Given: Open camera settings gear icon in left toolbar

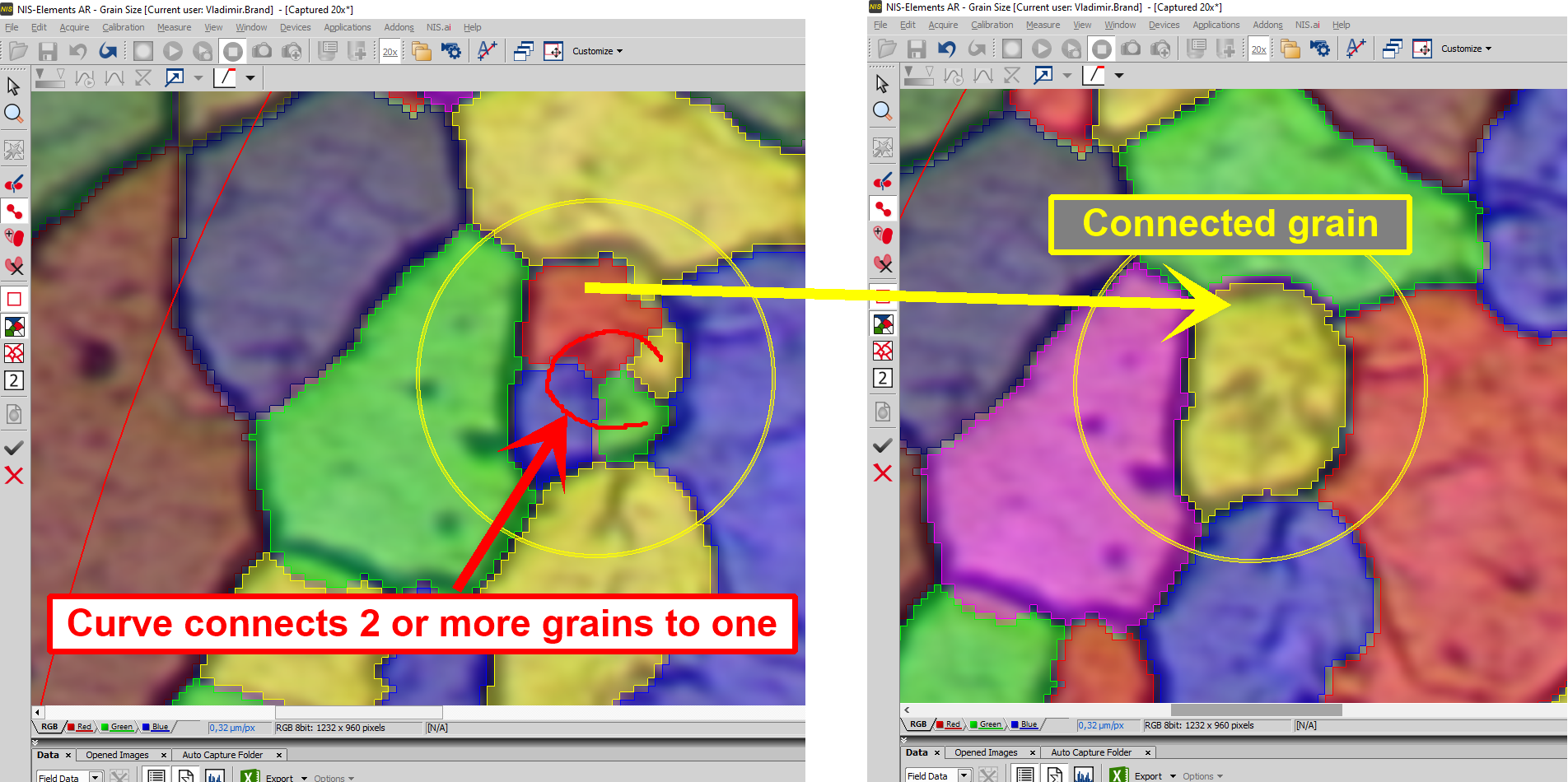Looking at the screenshot, I should coord(450,51).
